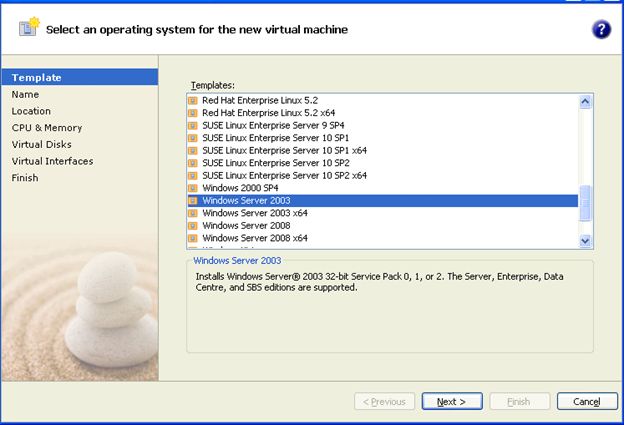Image resolution: width=625 pixels, height=425 pixels.
Task: Open the Virtual Interfaces step
Action: point(52,161)
